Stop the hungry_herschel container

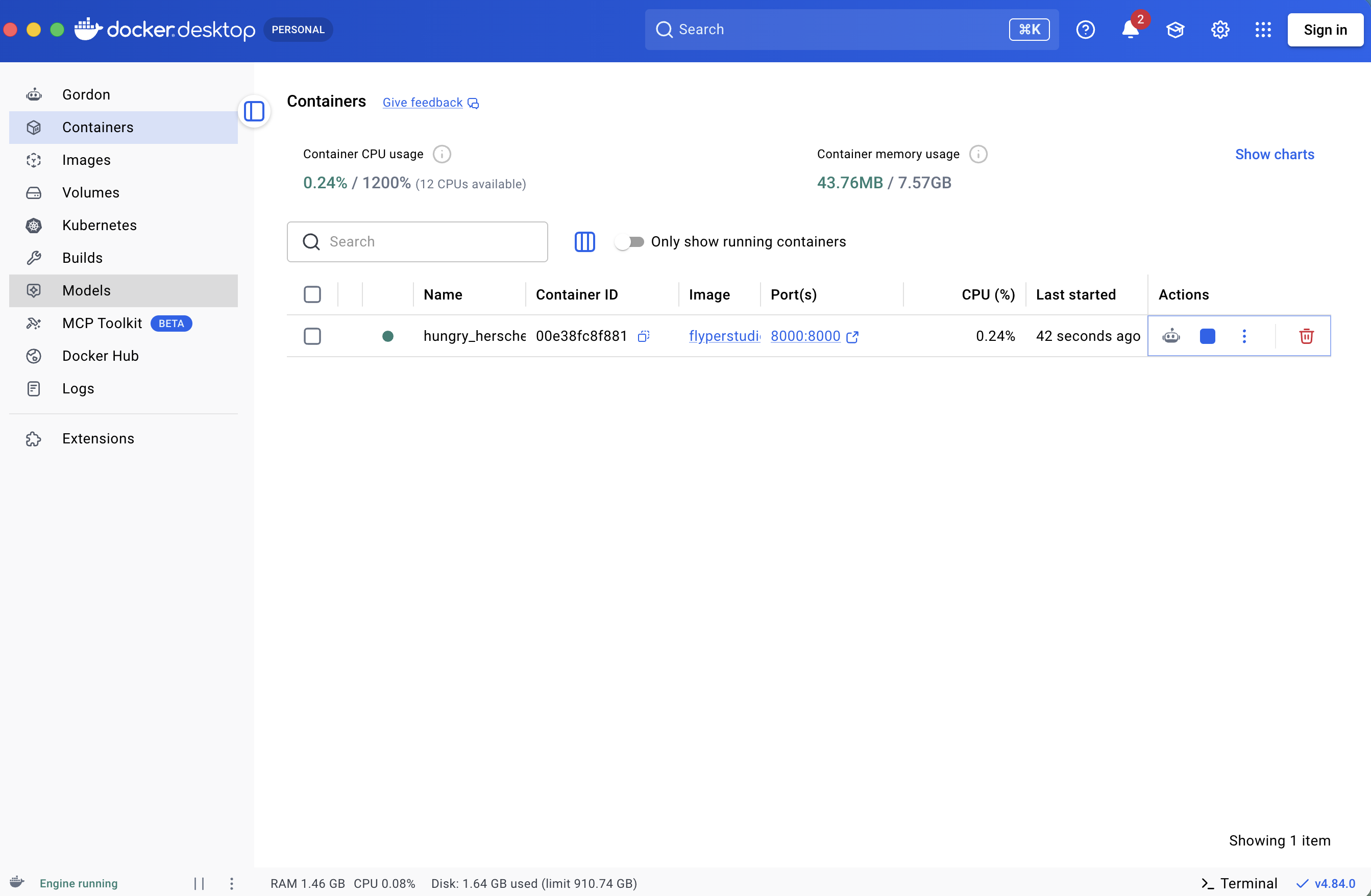[x=1207, y=336]
